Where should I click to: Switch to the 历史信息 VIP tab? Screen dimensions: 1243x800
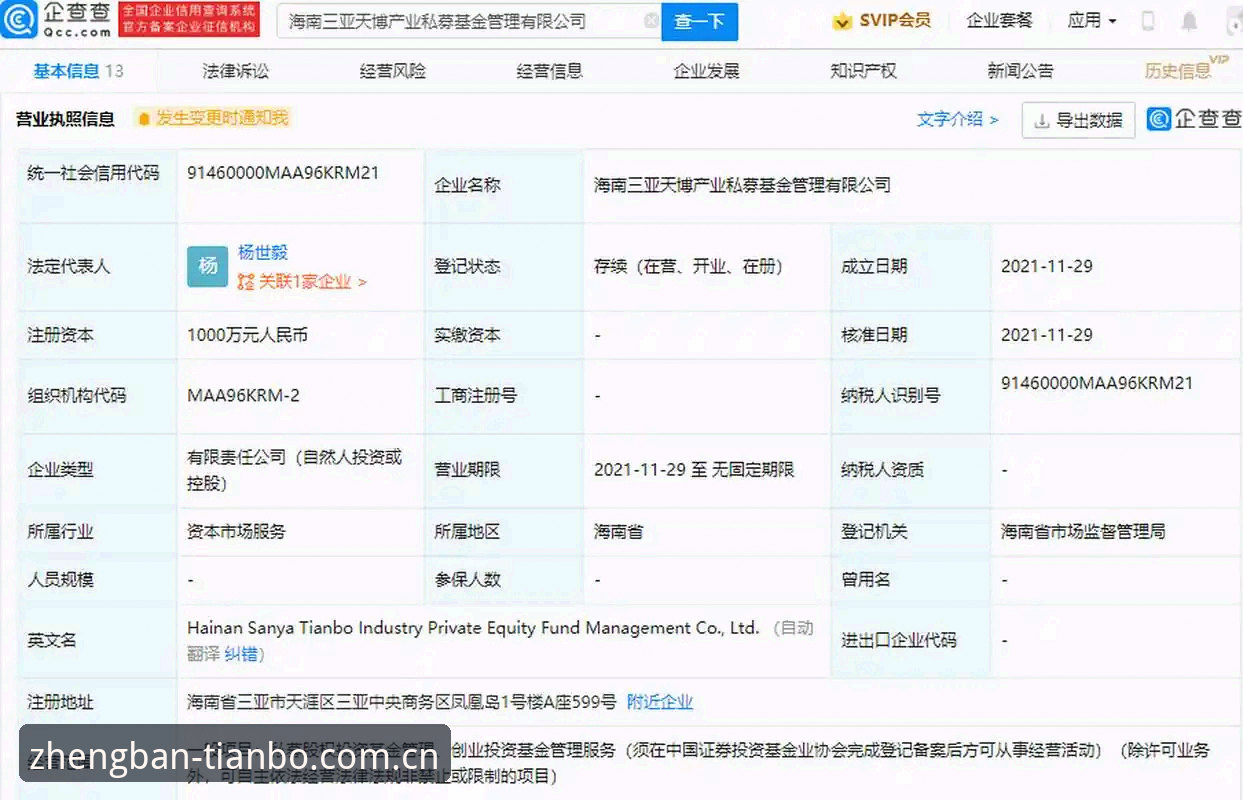tap(1186, 69)
